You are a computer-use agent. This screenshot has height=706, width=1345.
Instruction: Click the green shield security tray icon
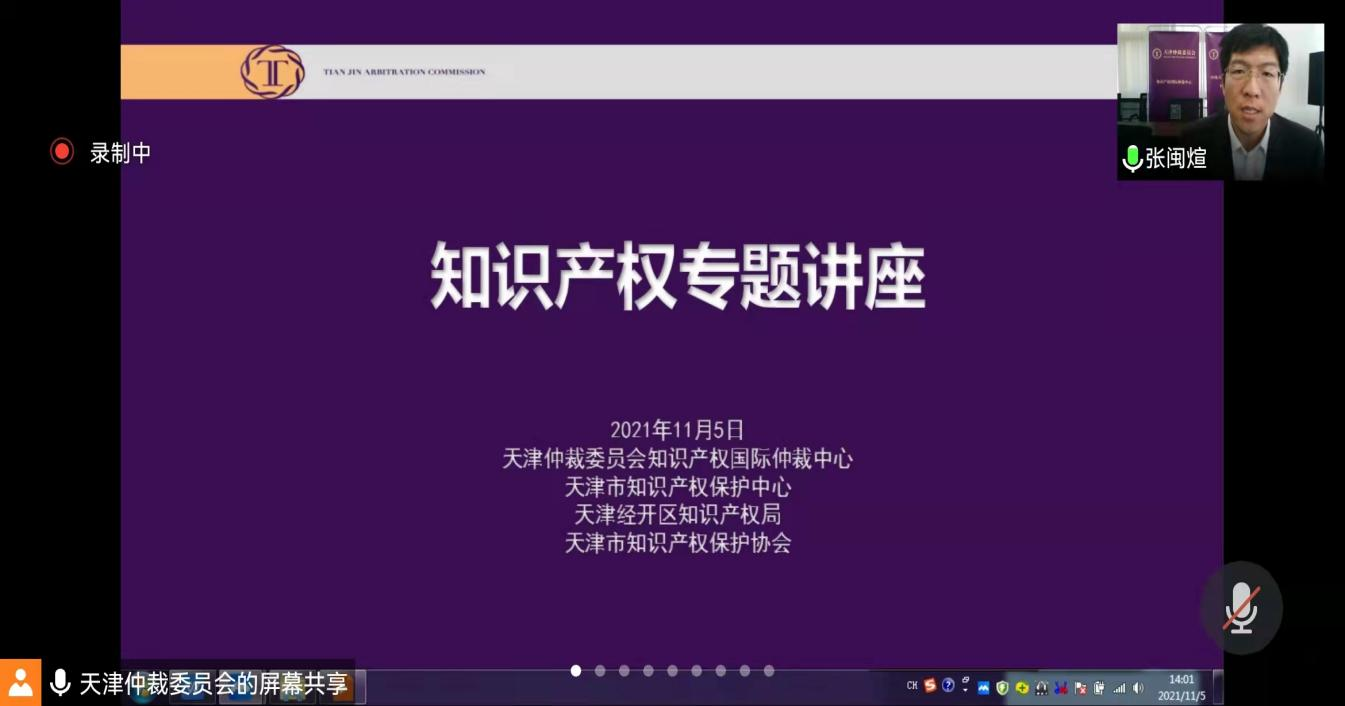(1002, 688)
